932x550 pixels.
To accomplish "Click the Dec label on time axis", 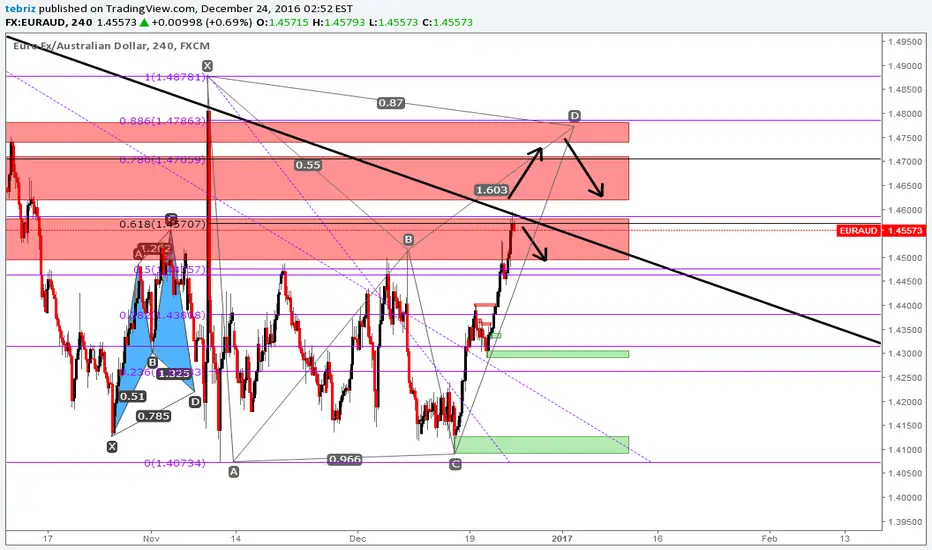I will click(x=358, y=539).
